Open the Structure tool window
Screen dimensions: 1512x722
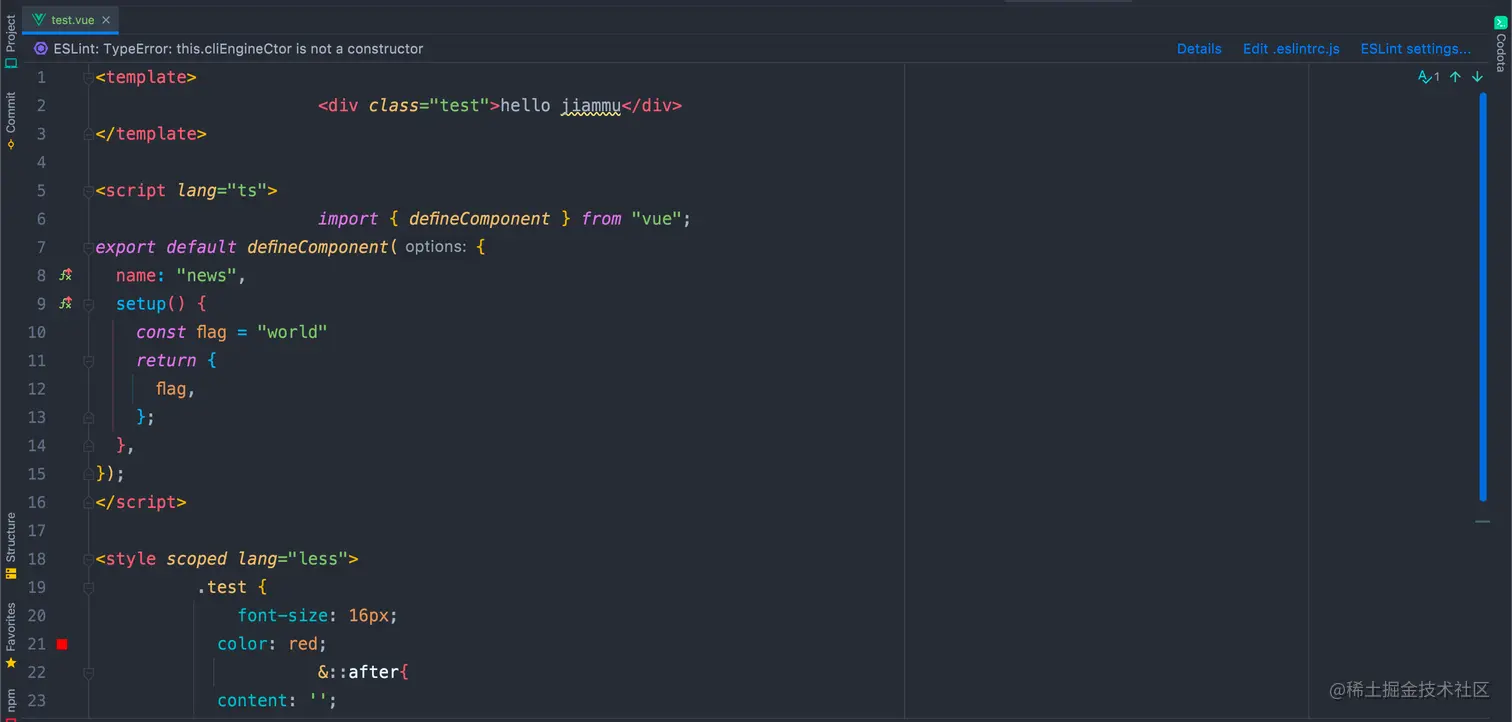[x=11, y=546]
